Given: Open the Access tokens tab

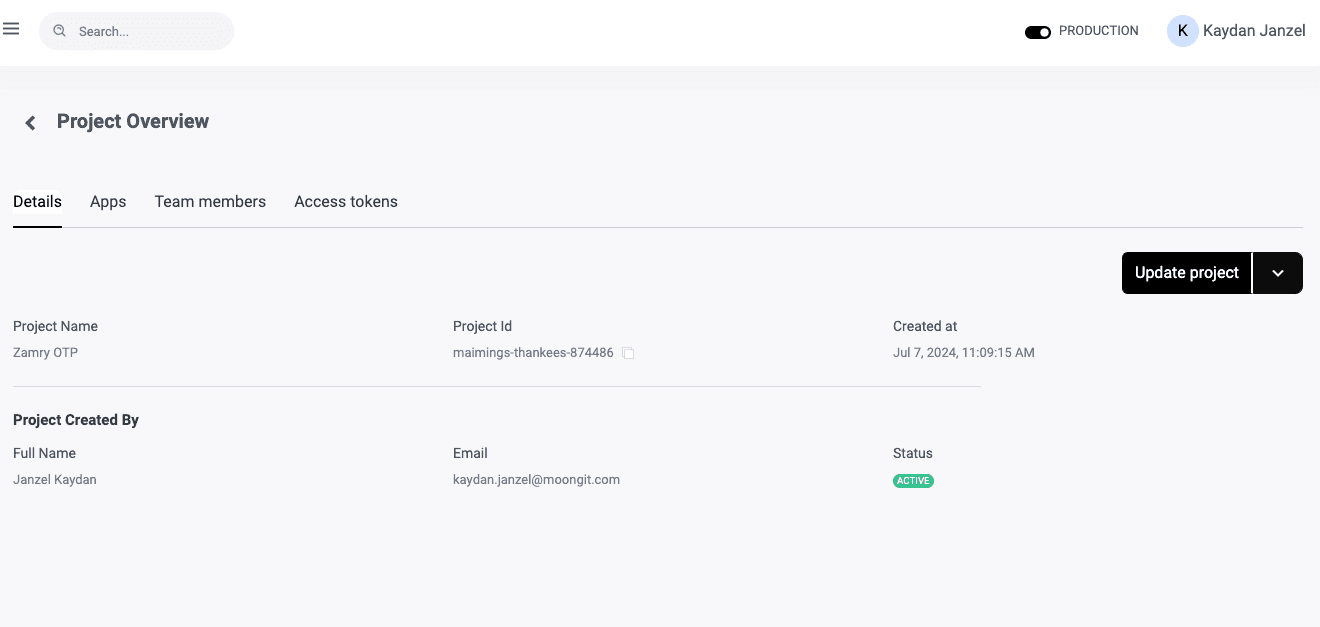Looking at the screenshot, I should click(x=346, y=202).
